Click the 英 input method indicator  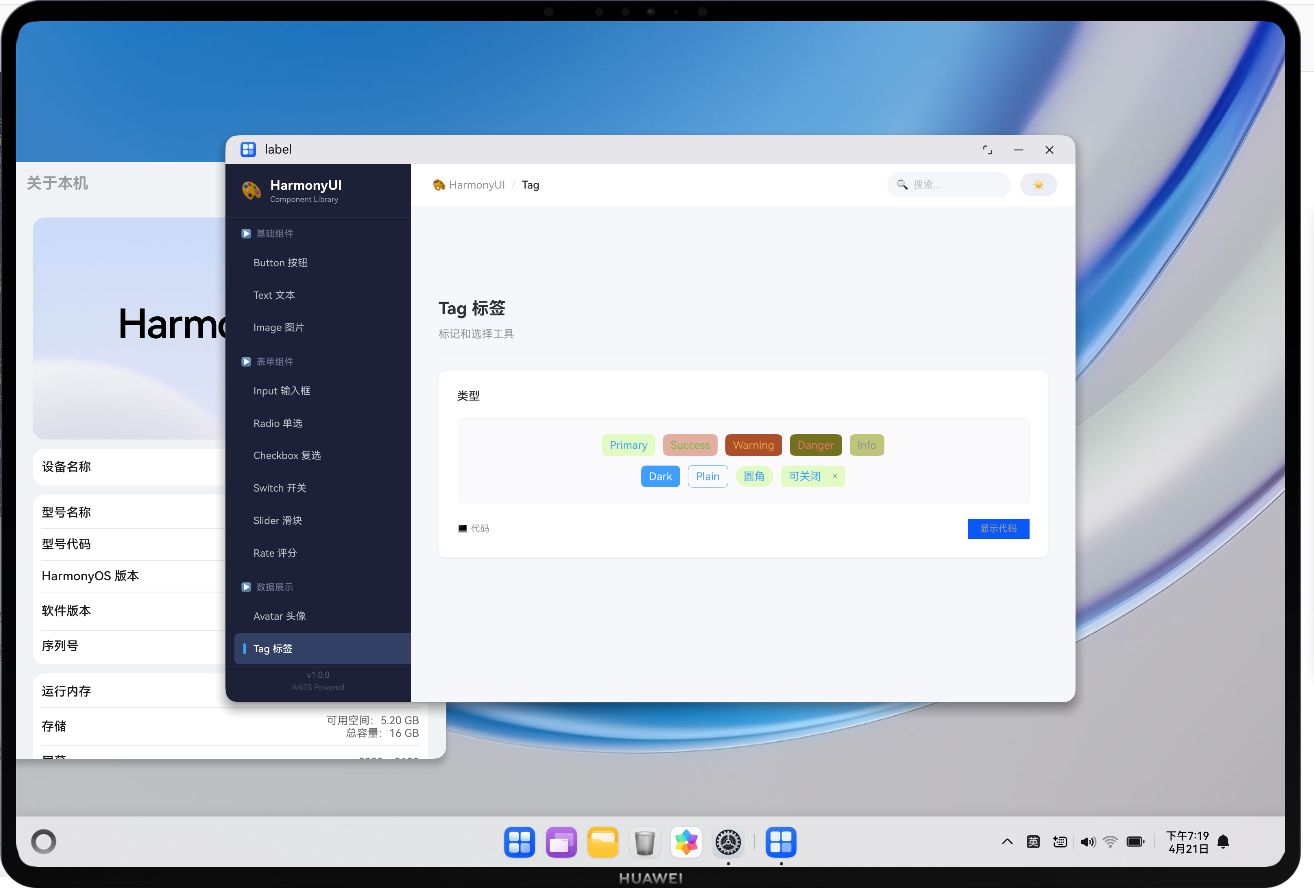(x=1033, y=842)
